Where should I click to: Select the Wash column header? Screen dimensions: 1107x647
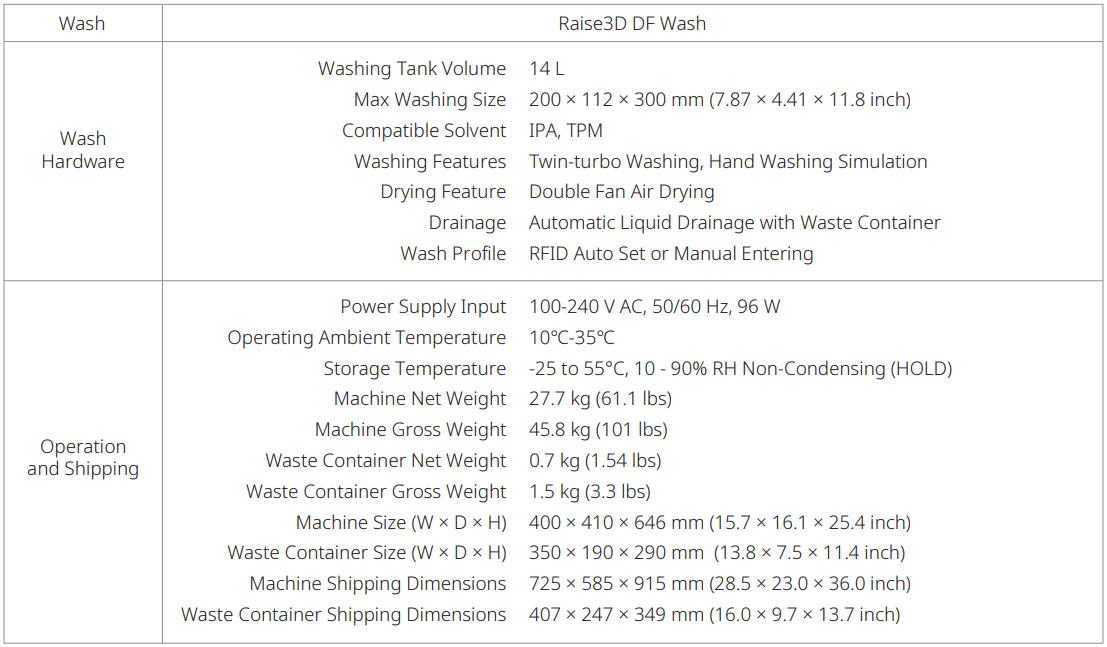tap(82, 23)
